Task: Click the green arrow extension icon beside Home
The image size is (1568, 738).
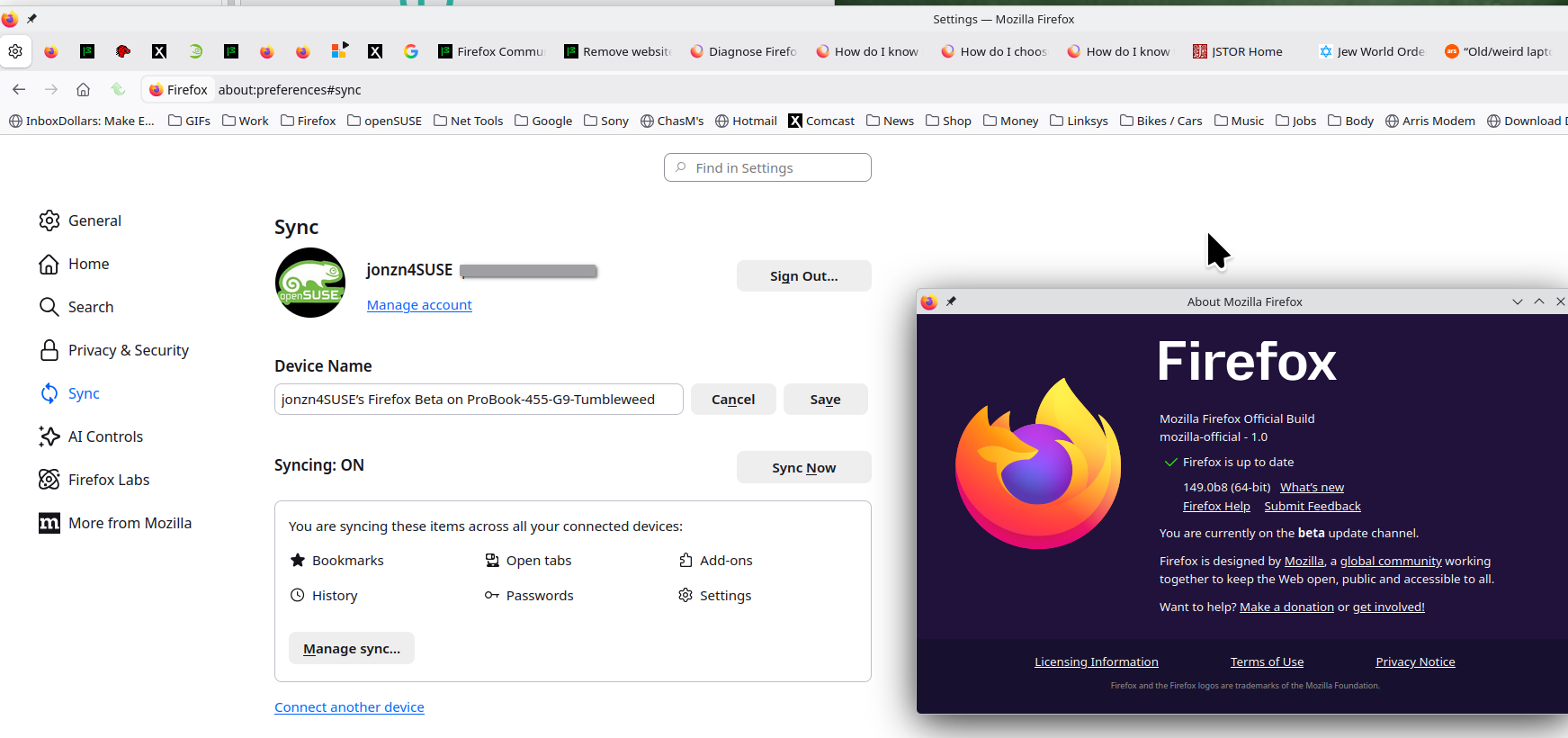Action: click(118, 89)
